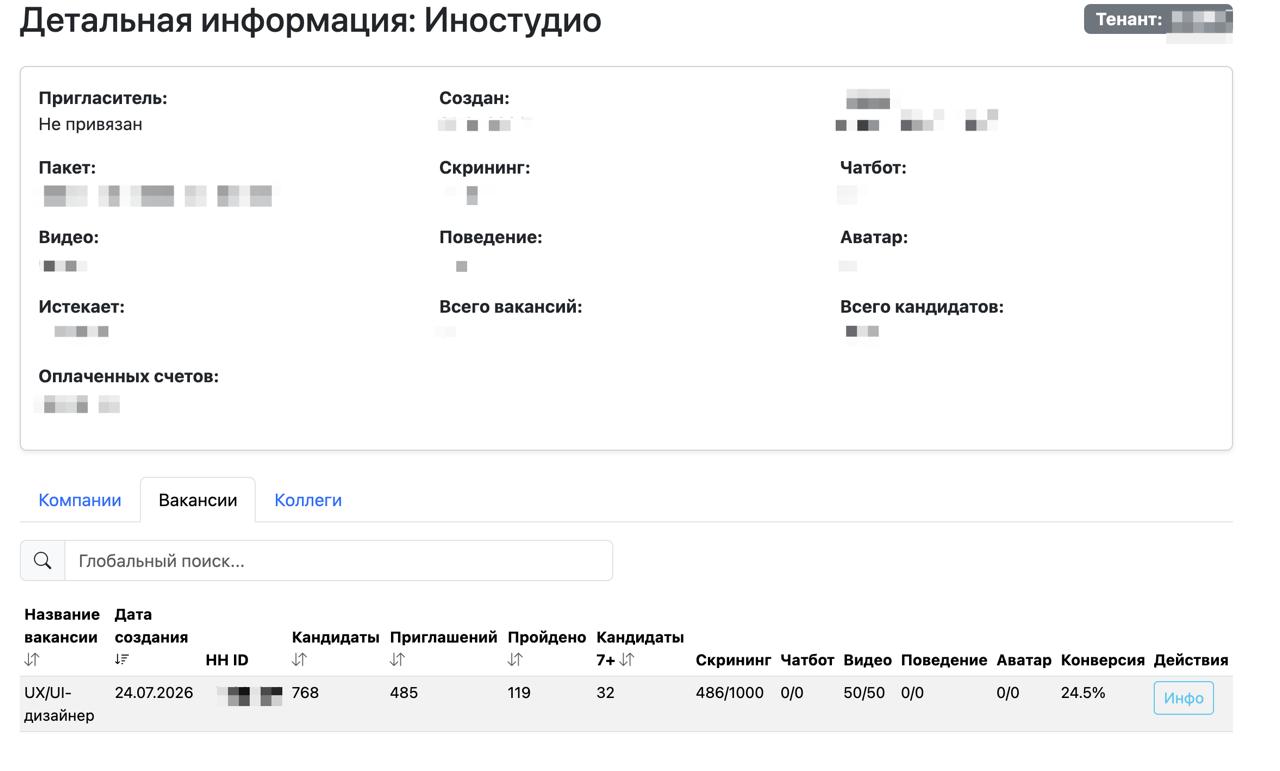Screen dimensions: 1280x771
Task: Click the sort arrows under Приглашений
Action: (397, 660)
